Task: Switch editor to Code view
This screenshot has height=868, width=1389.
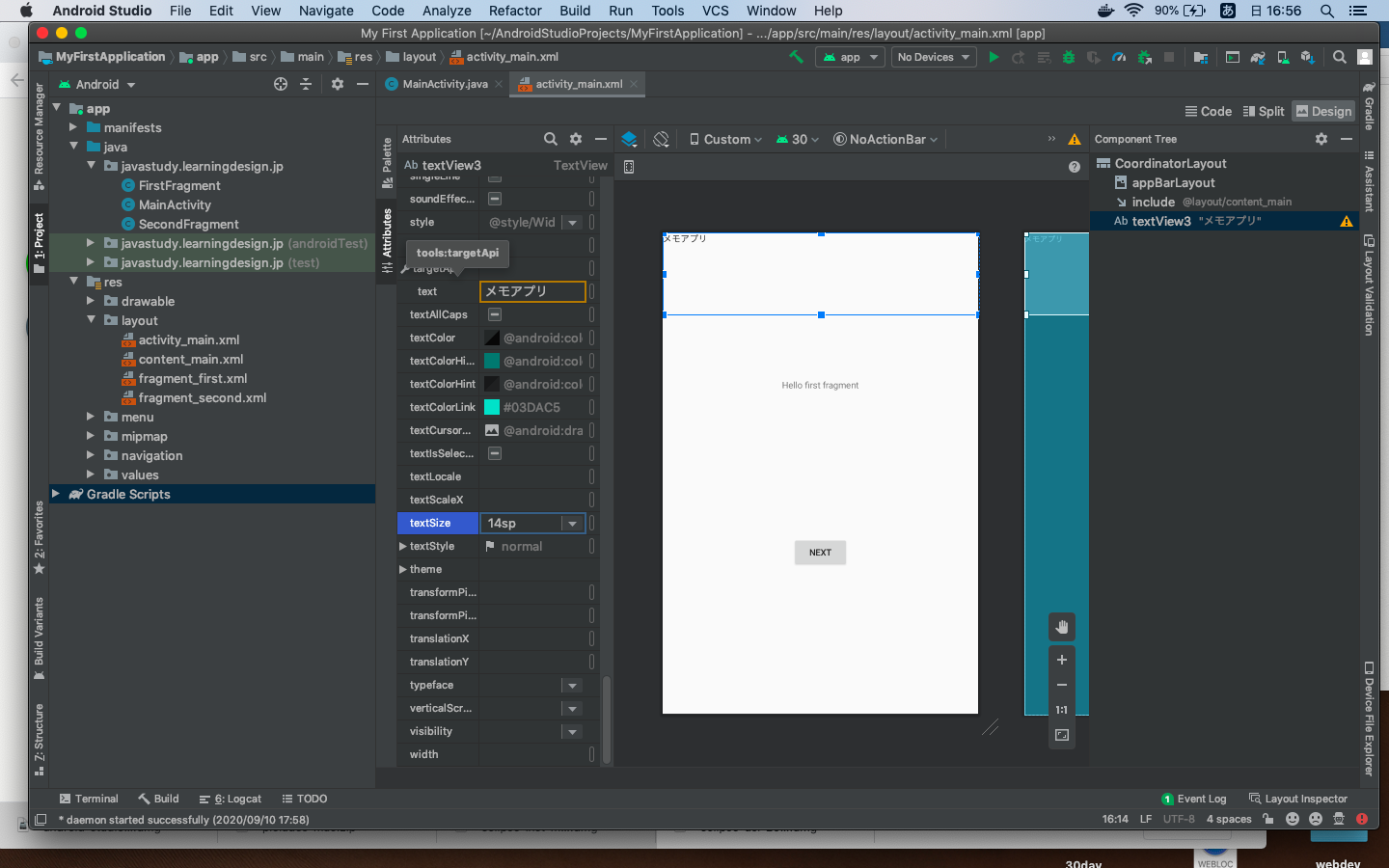Action: click(x=1209, y=111)
